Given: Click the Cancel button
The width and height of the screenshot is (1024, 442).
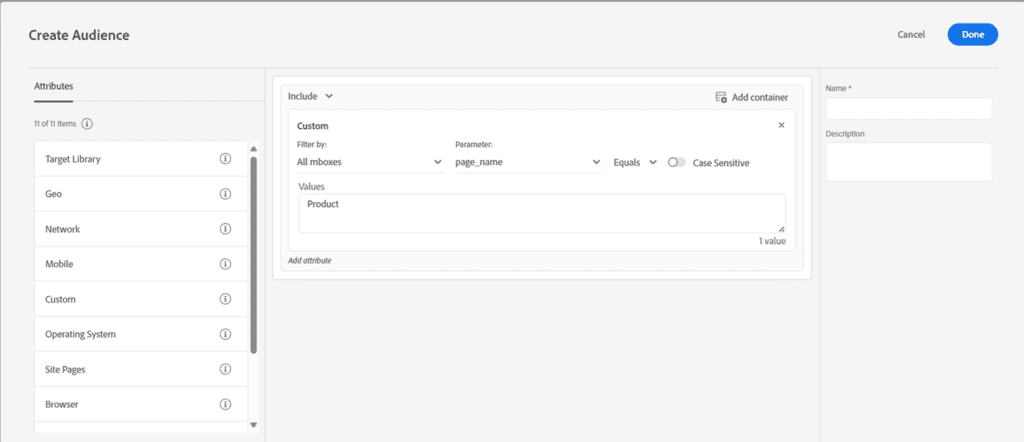Looking at the screenshot, I should [x=910, y=35].
